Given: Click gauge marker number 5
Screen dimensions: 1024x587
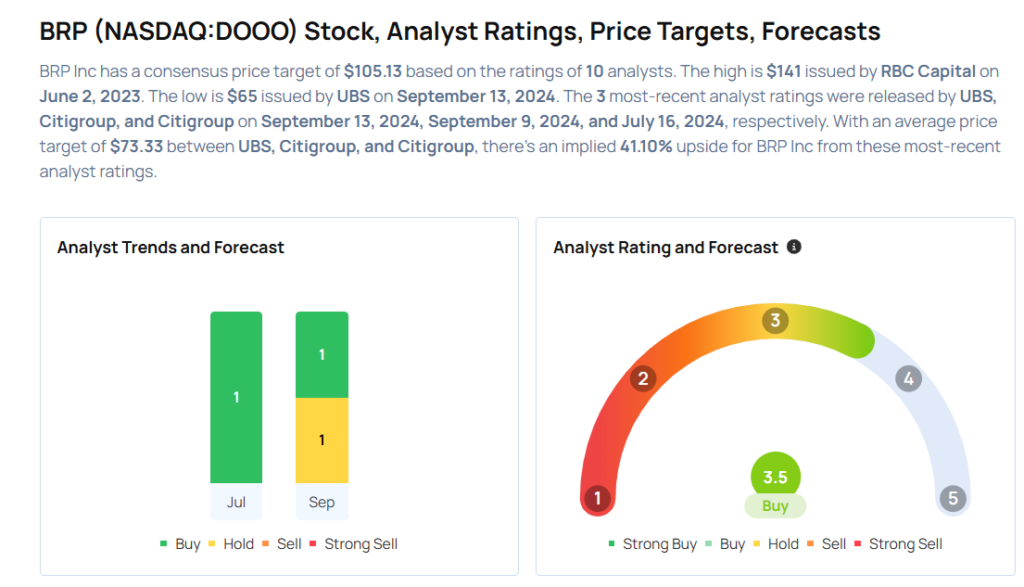Looking at the screenshot, I should 953,498.
